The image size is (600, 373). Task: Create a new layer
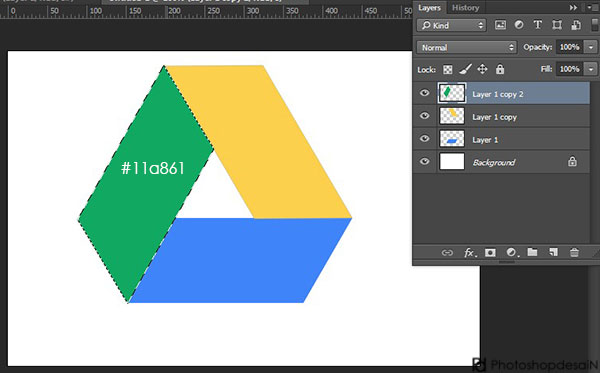point(553,252)
